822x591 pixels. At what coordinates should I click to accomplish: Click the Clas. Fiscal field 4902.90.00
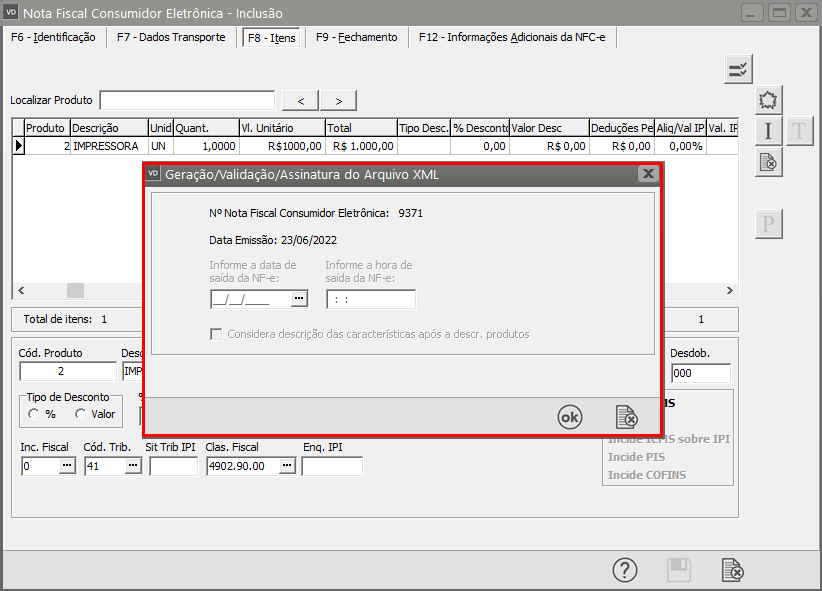point(243,466)
